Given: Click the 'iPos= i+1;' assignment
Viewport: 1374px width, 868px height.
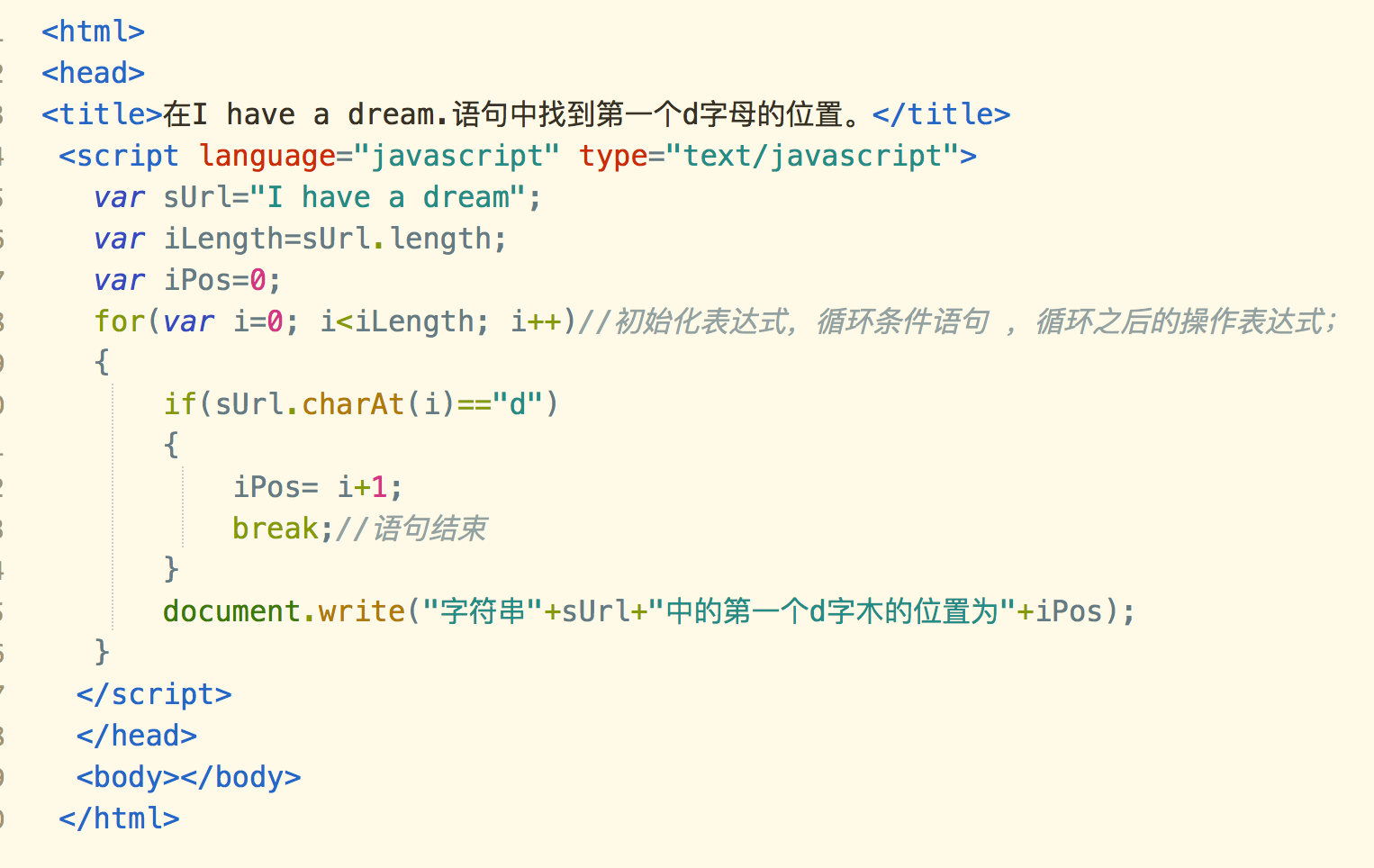Looking at the screenshot, I should point(318,487).
